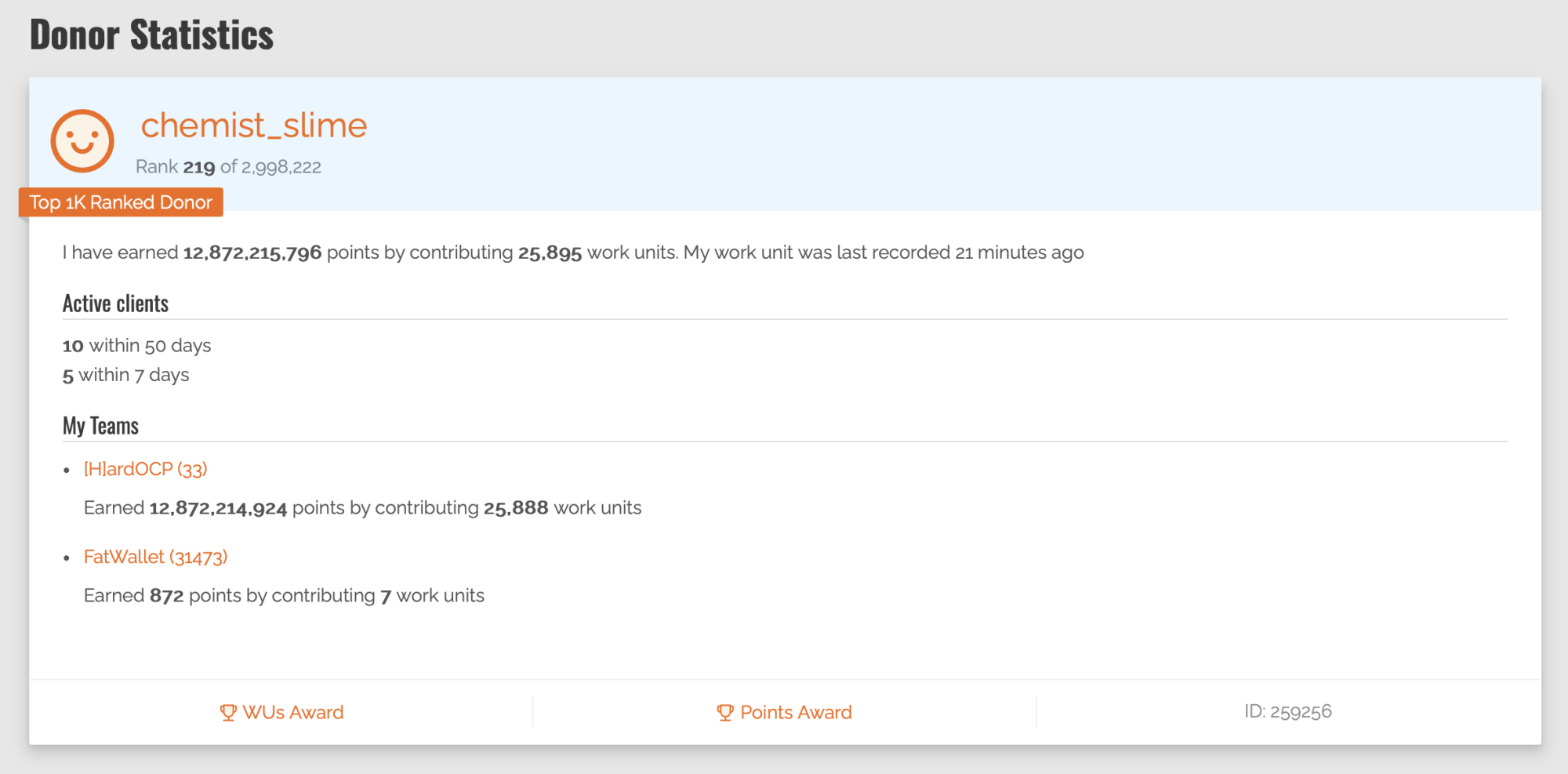This screenshot has height=774, width=1568.
Task: Click the Top 1K Ranked Donor badge
Action: [121, 202]
